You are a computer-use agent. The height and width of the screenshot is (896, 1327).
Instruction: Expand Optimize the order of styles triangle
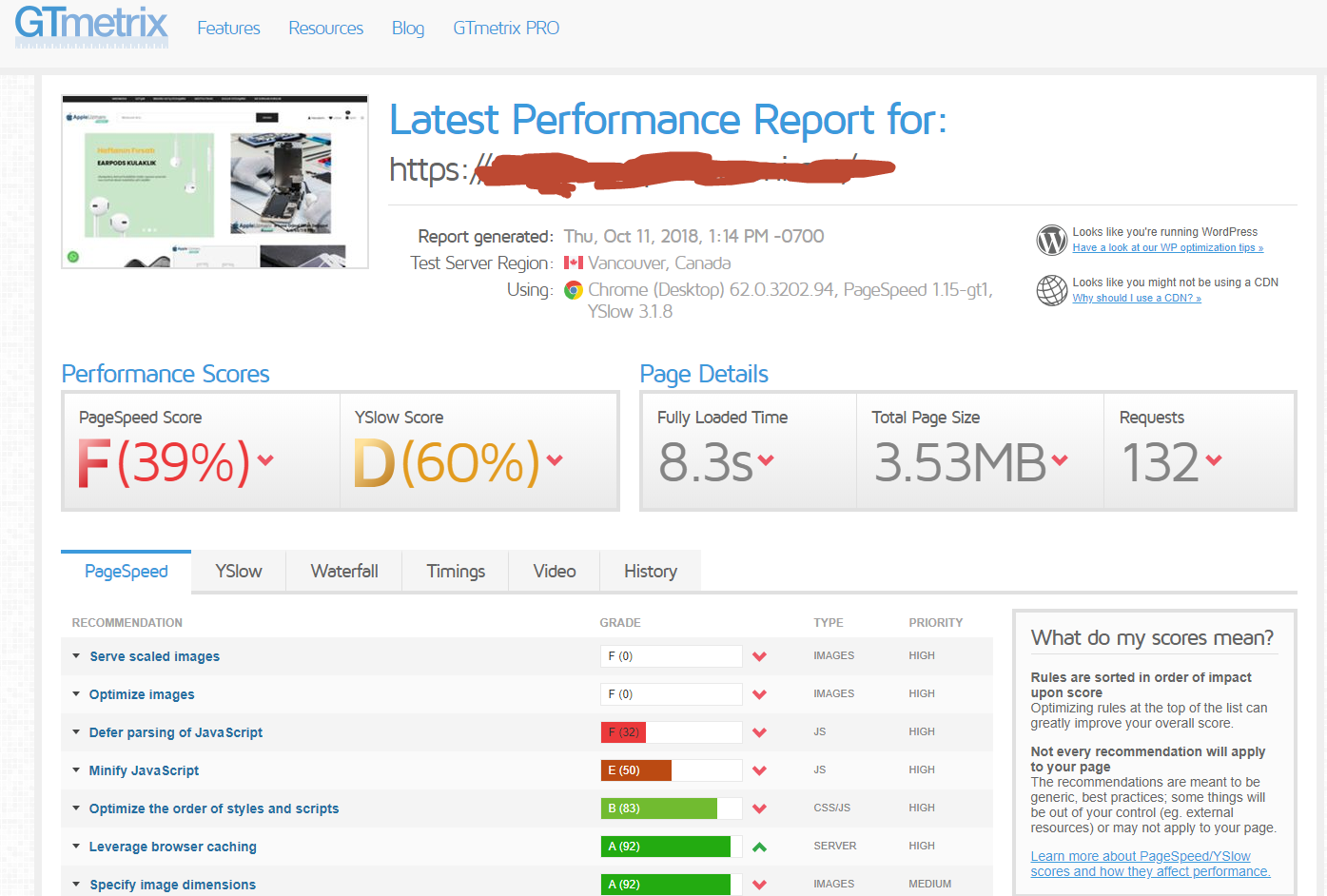(76, 808)
